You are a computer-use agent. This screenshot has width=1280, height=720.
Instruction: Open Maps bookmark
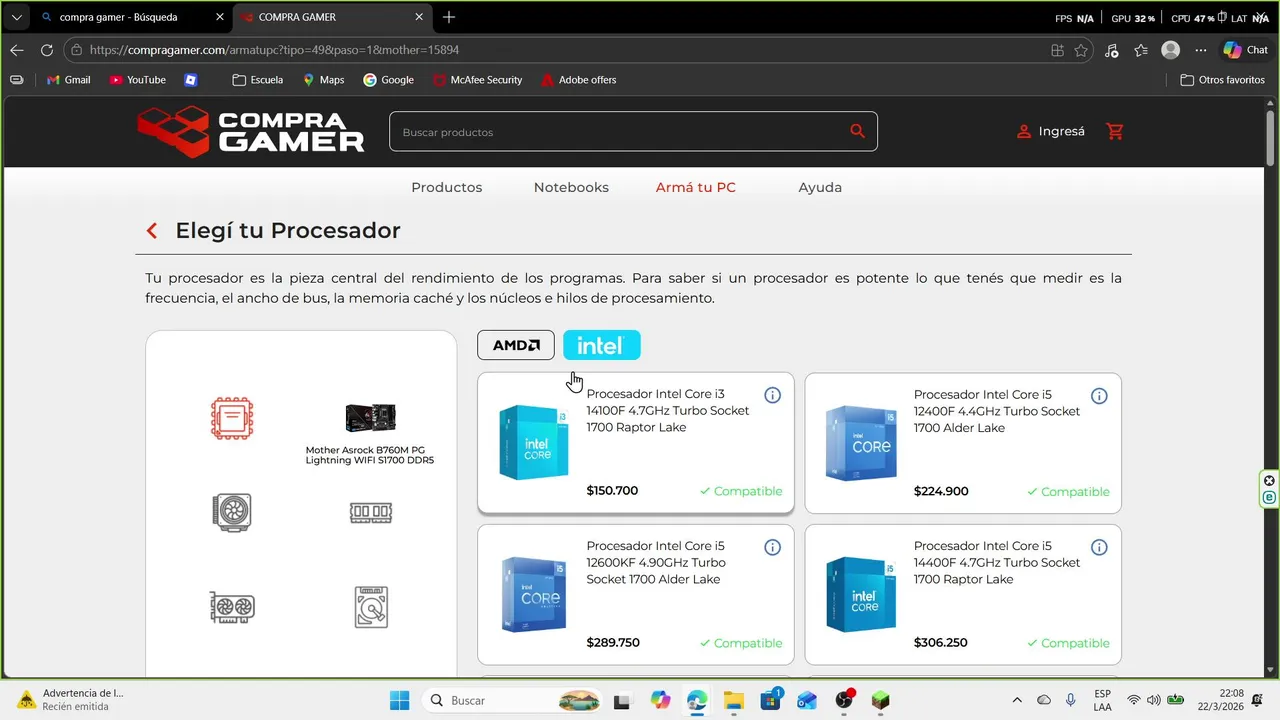323,80
